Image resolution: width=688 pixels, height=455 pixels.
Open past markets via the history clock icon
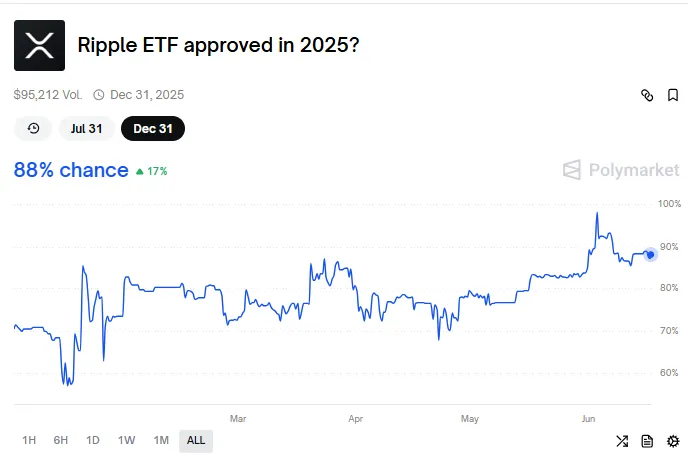pyautogui.click(x=33, y=129)
